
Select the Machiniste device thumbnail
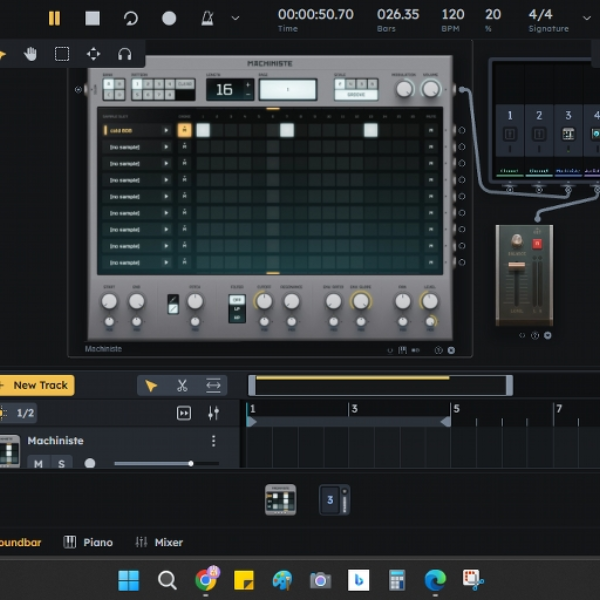[280, 500]
